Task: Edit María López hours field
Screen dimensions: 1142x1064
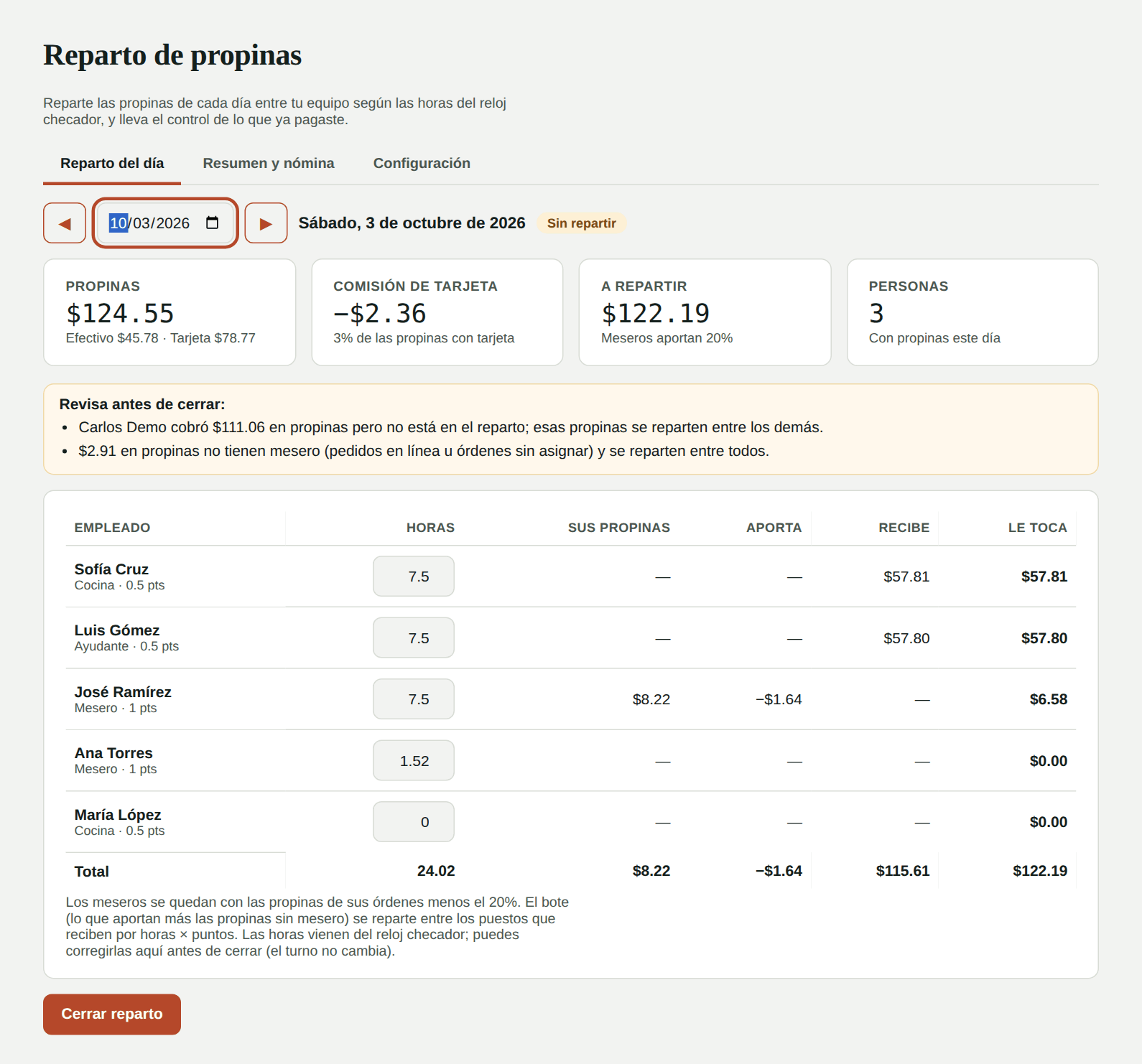Action: point(414,822)
